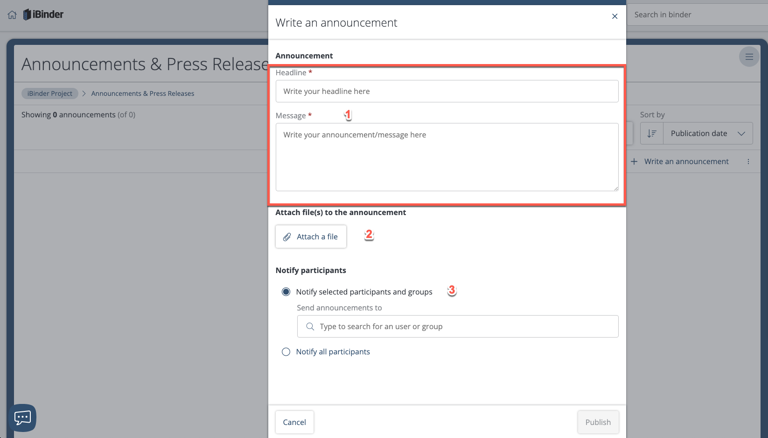Toggle sort direction icon button
Image resolution: width=768 pixels, height=438 pixels.
[652, 134]
